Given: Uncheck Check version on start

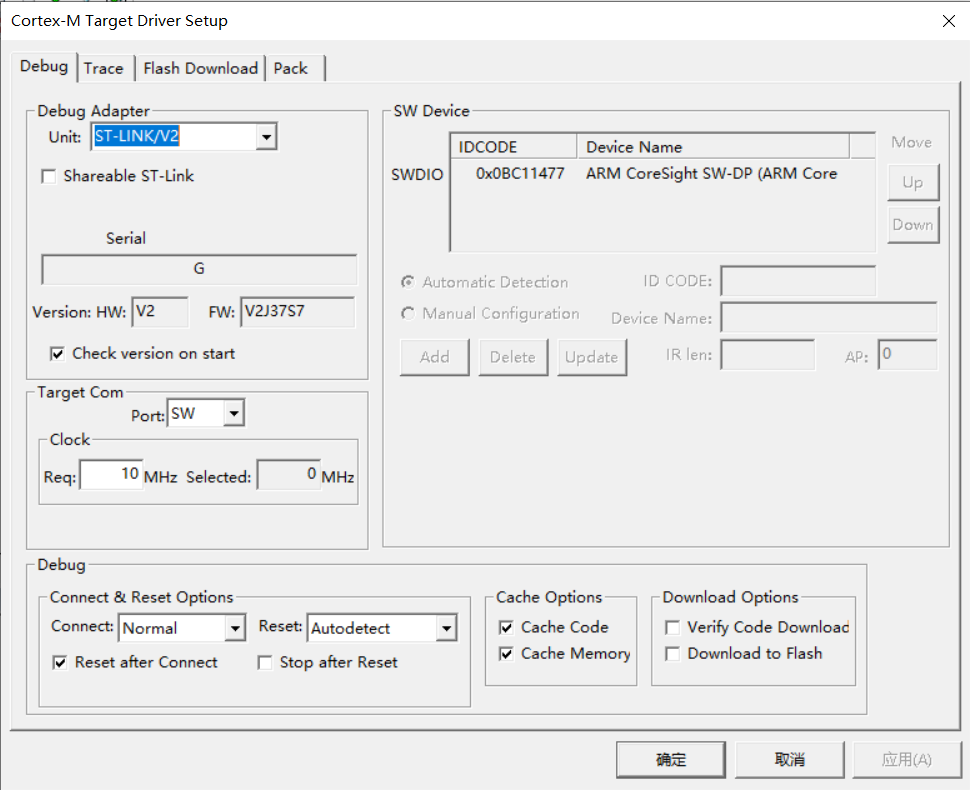Looking at the screenshot, I should [x=57, y=354].
